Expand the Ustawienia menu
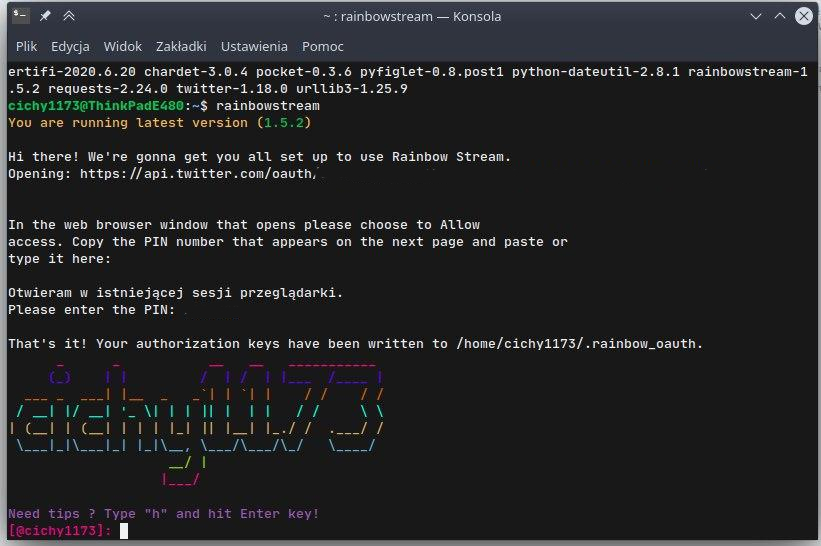Image resolution: width=821 pixels, height=546 pixels. pos(254,46)
